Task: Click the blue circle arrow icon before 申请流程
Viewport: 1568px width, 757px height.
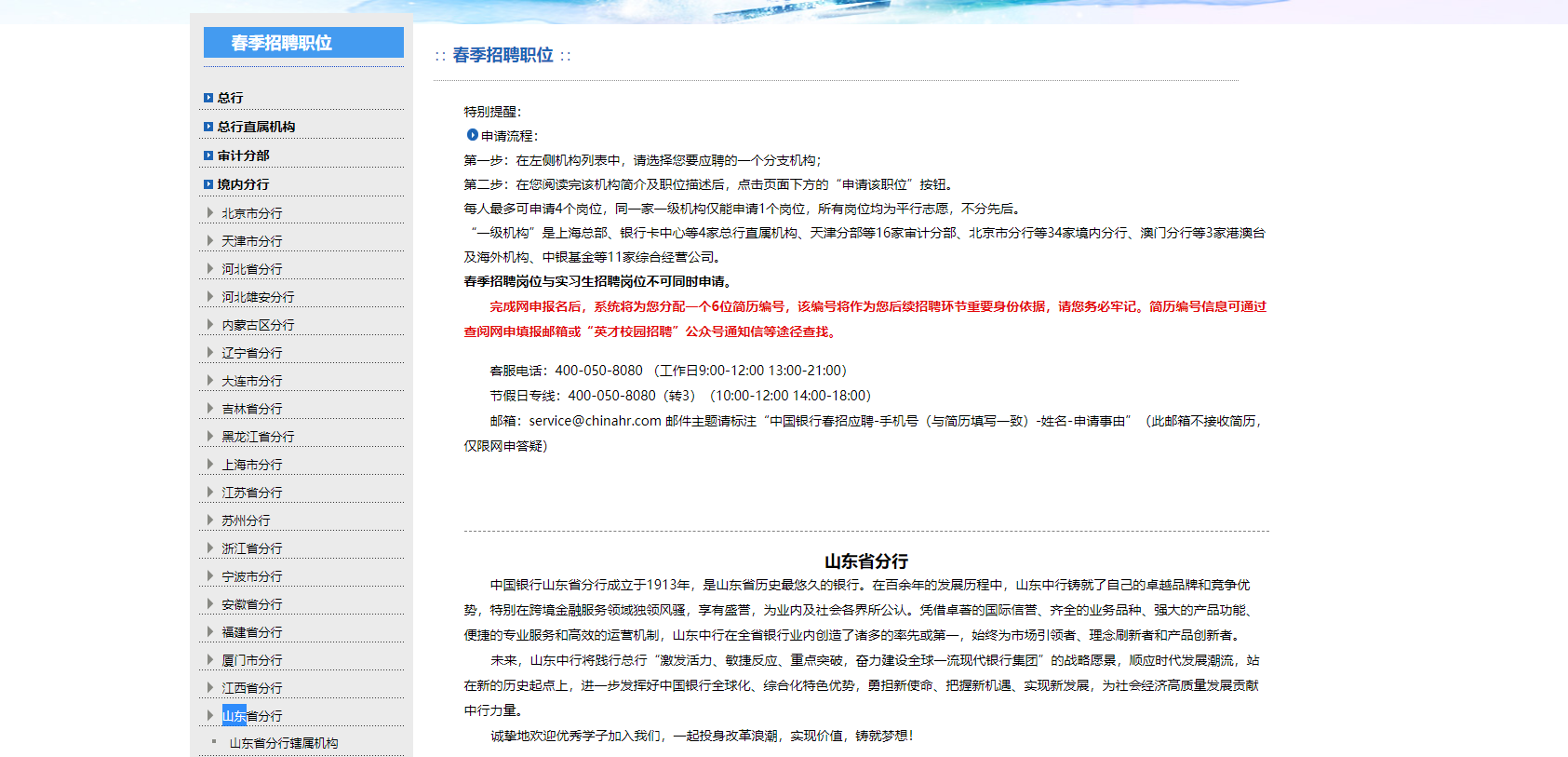Action: 472,135
